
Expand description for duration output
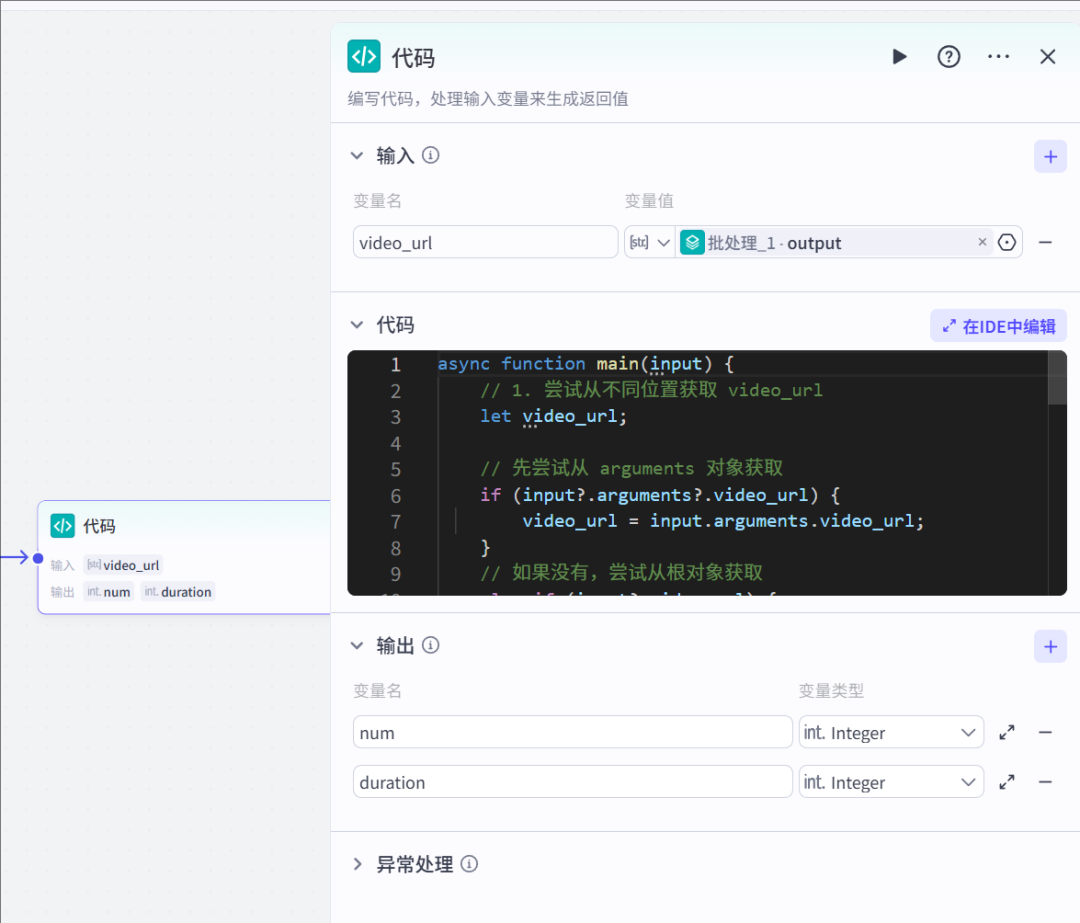[1006, 782]
